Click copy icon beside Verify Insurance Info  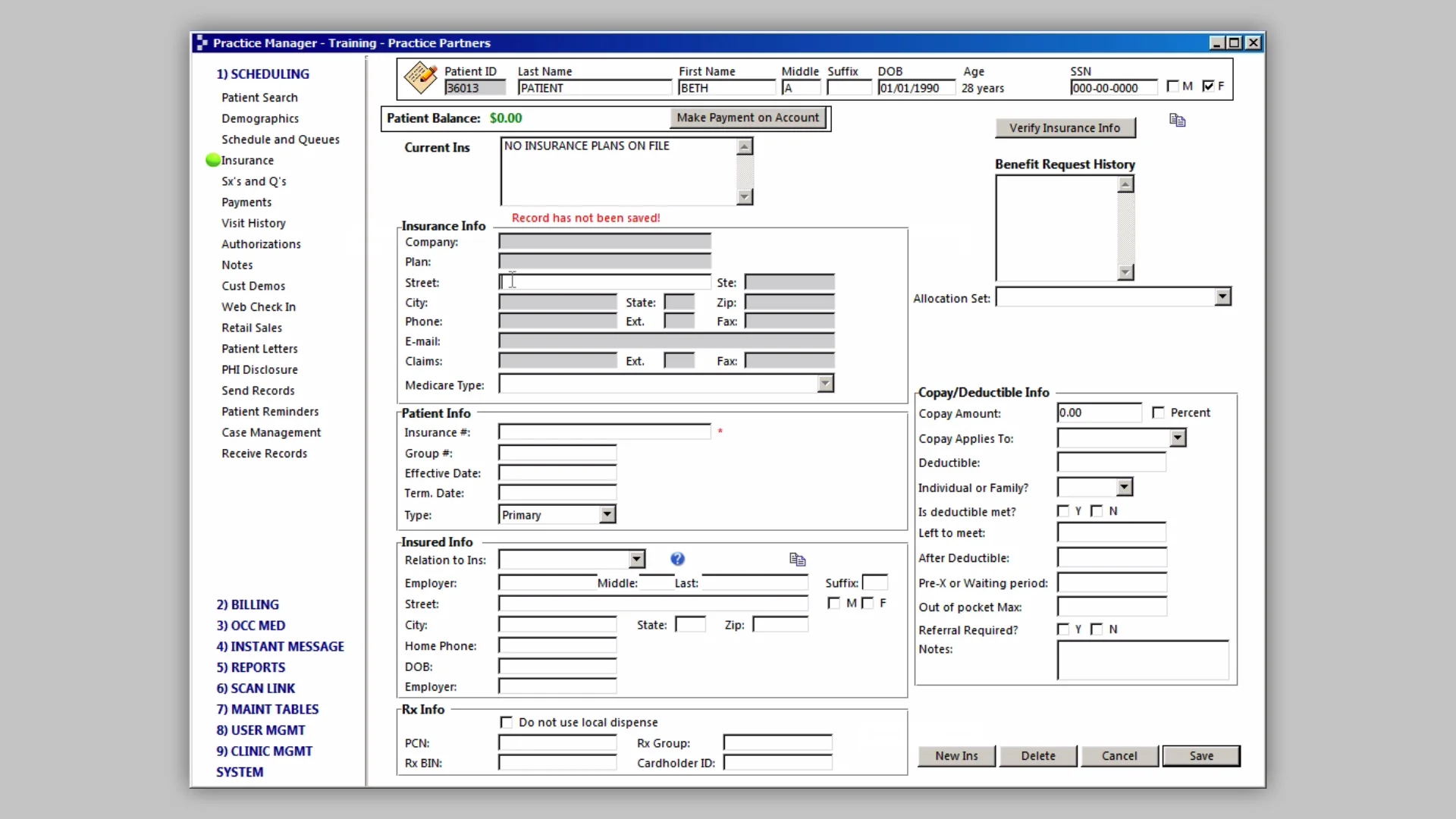[1177, 121]
